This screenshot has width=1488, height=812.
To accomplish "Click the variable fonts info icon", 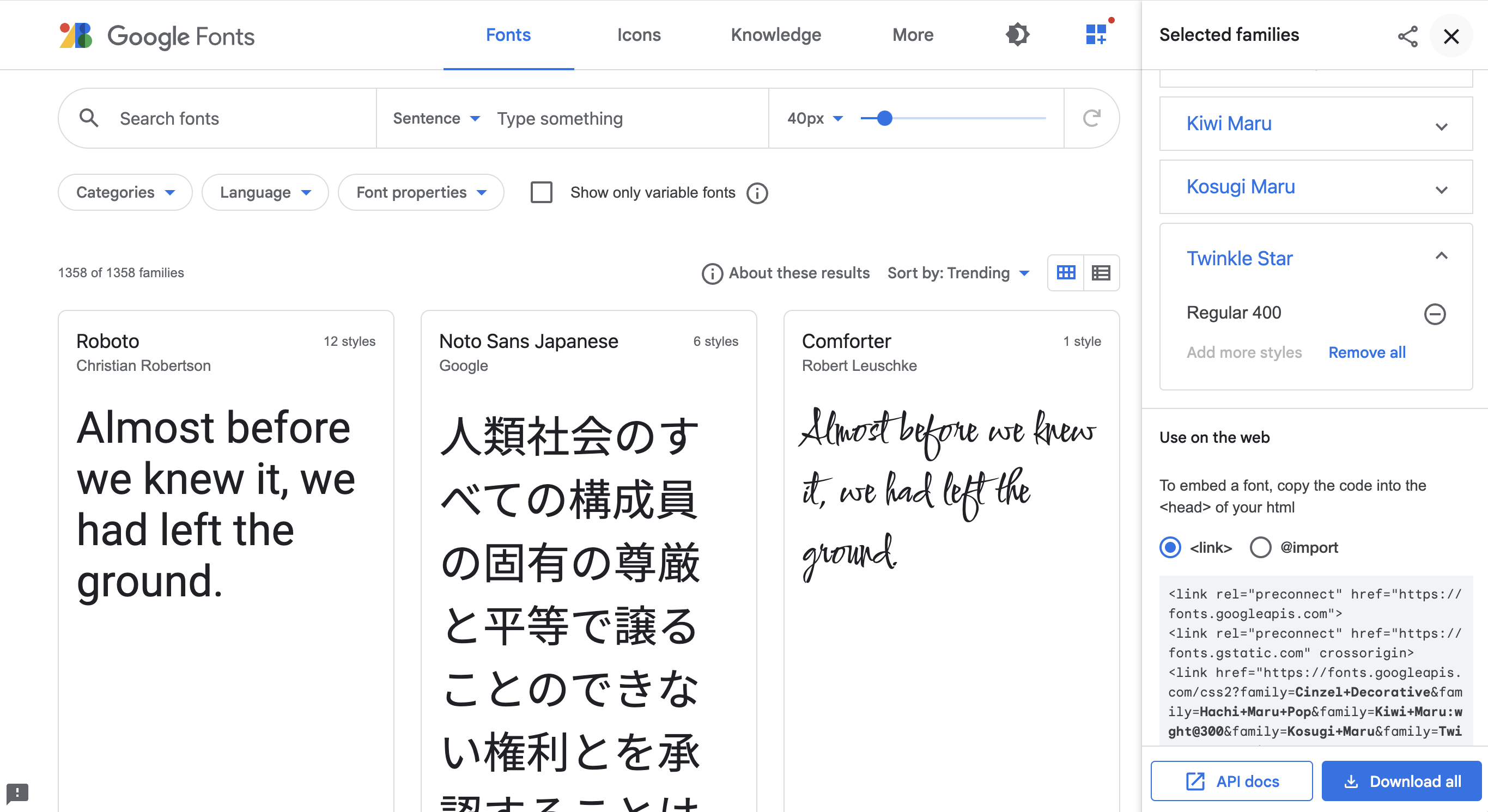I will coord(757,193).
